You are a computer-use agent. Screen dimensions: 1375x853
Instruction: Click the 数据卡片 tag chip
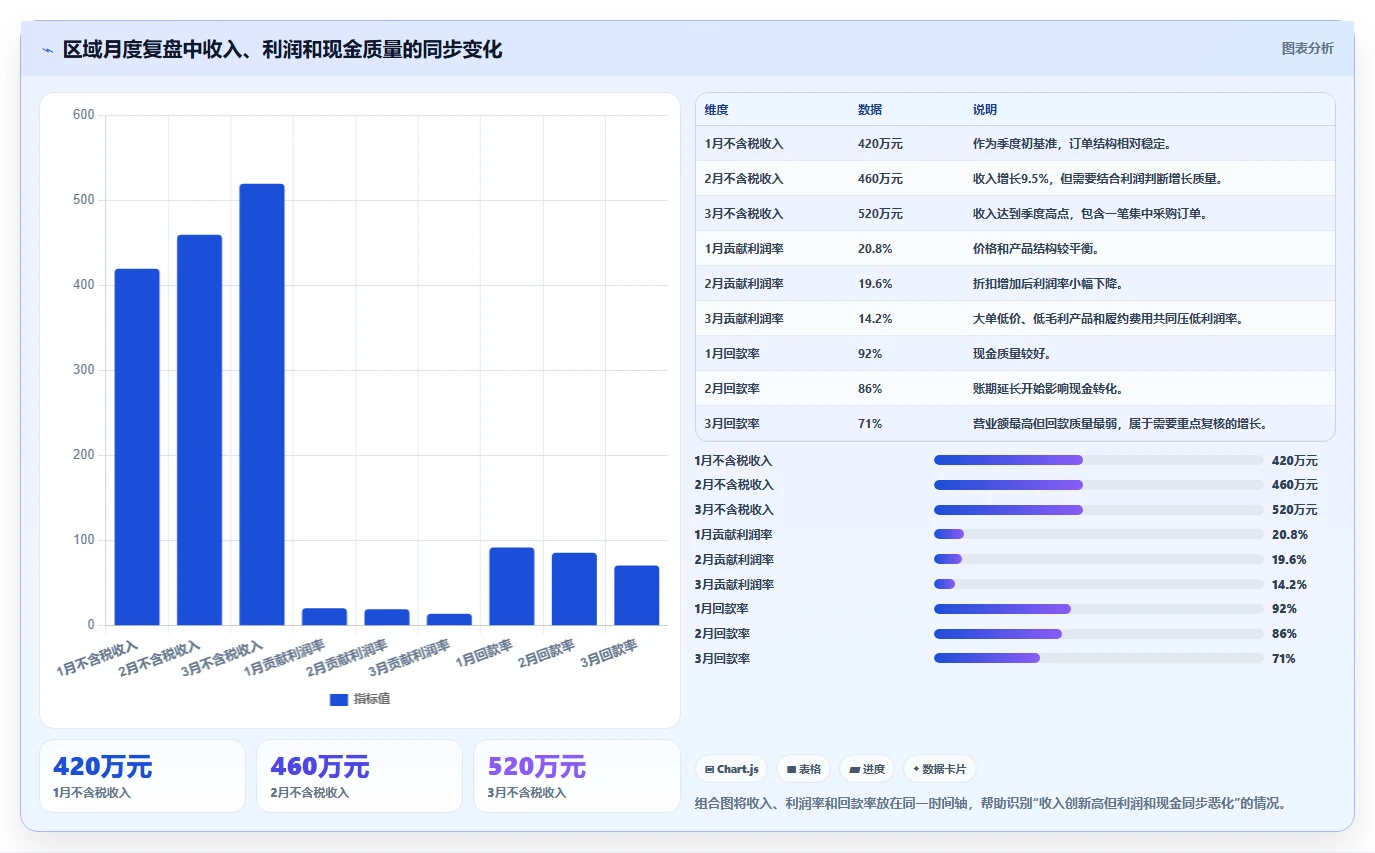[939, 769]
